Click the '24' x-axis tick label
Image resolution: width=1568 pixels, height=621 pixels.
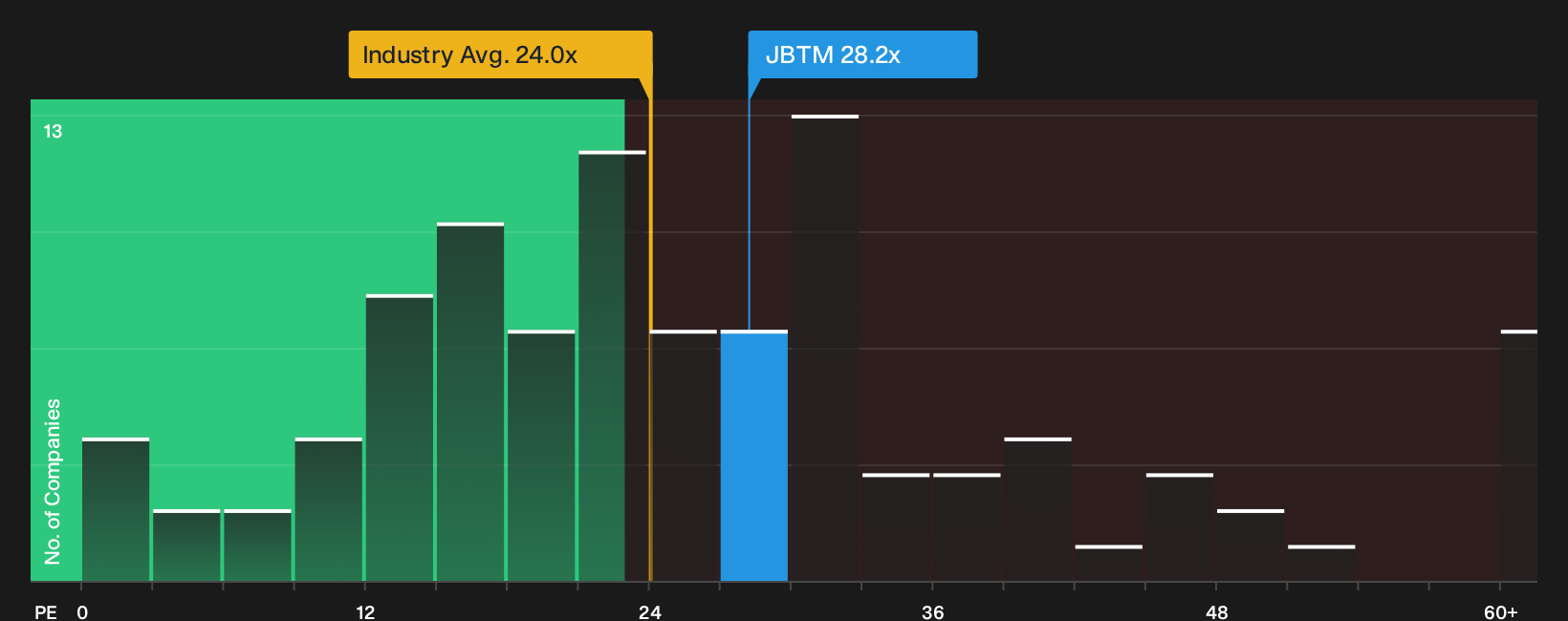(650, 612)
